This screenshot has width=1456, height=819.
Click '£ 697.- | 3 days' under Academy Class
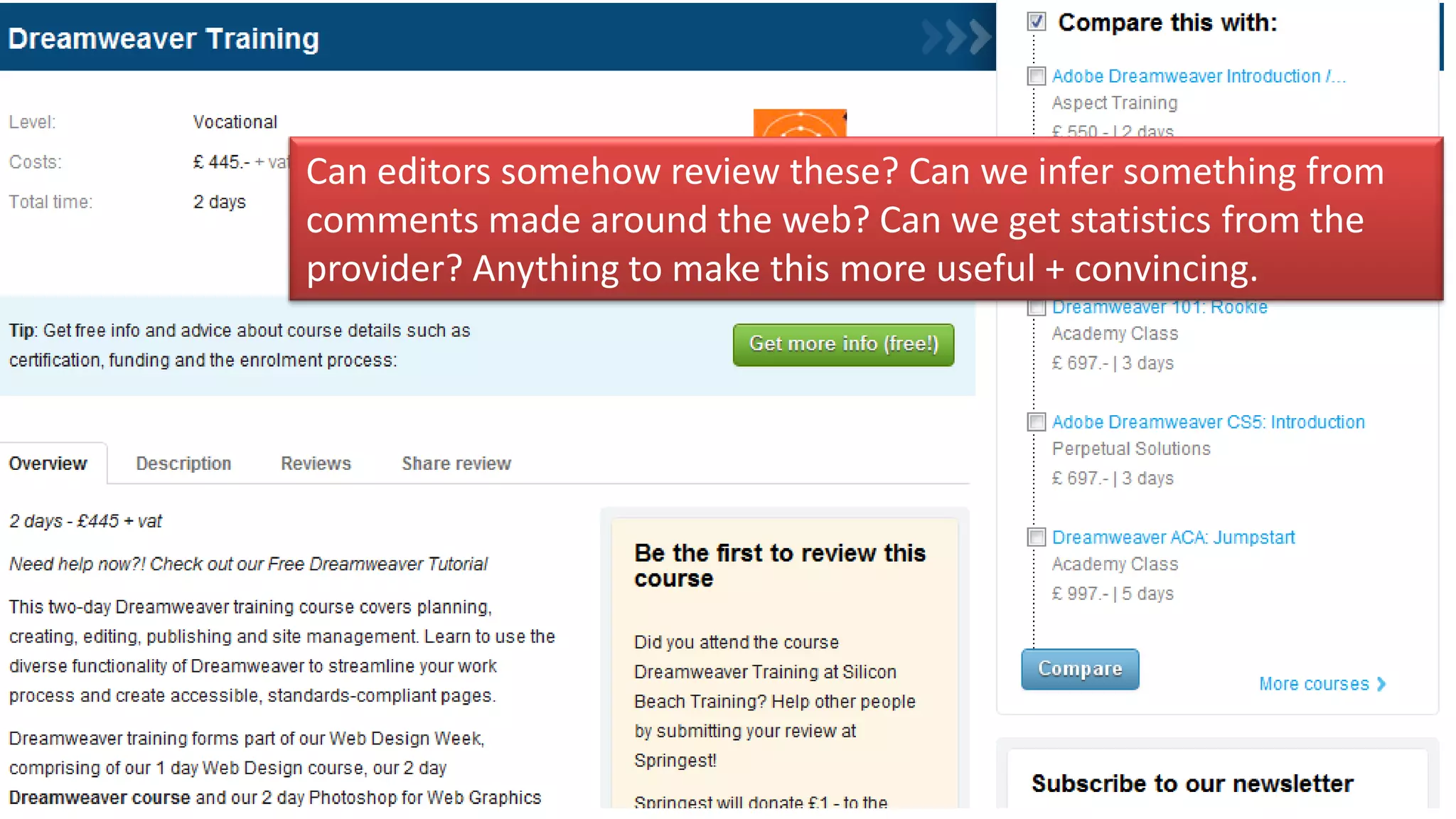[x=1113, y=363]
